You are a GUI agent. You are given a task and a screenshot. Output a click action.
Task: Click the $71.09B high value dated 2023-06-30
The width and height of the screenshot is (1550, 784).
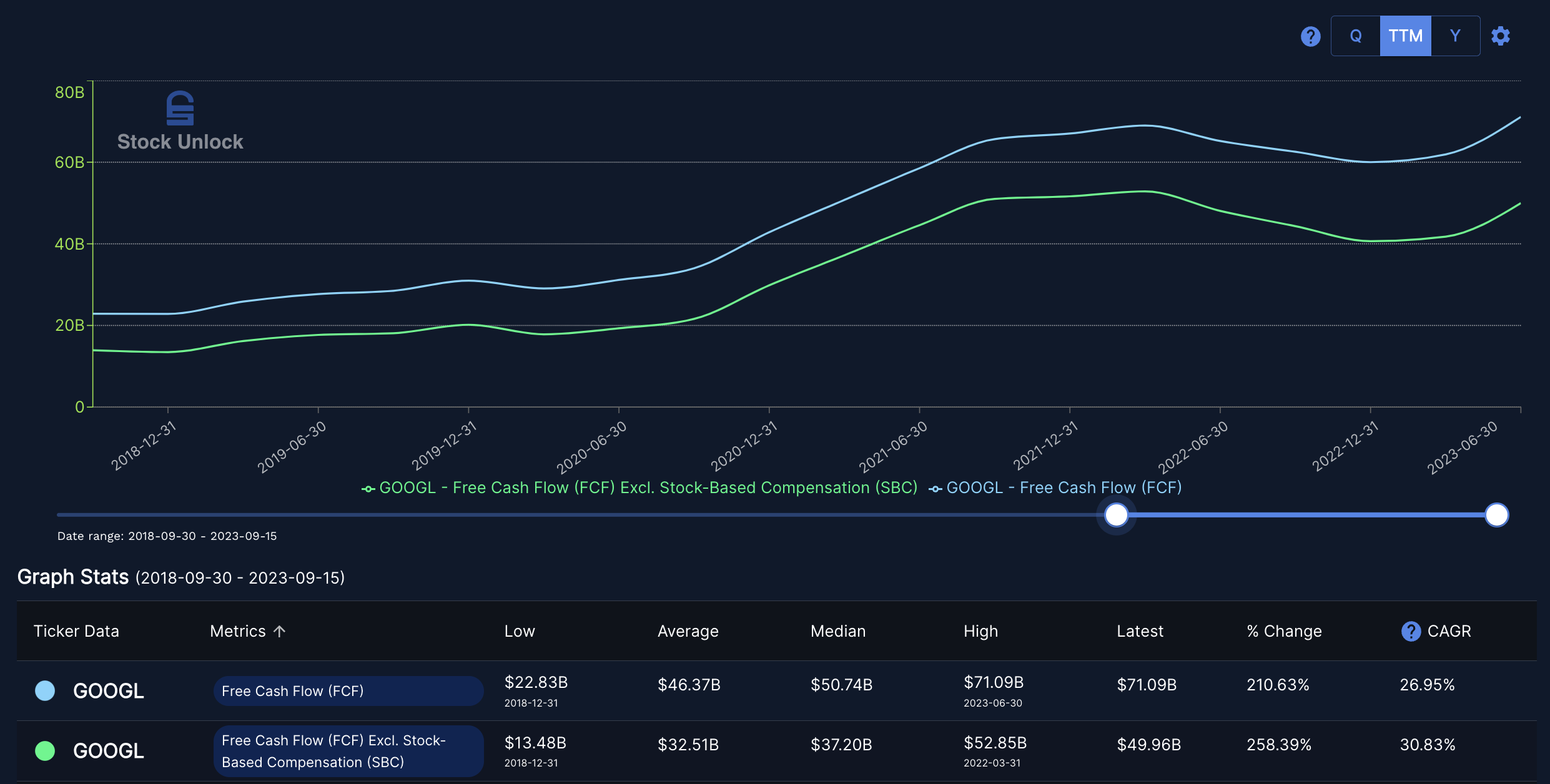(x=994, y=682)
